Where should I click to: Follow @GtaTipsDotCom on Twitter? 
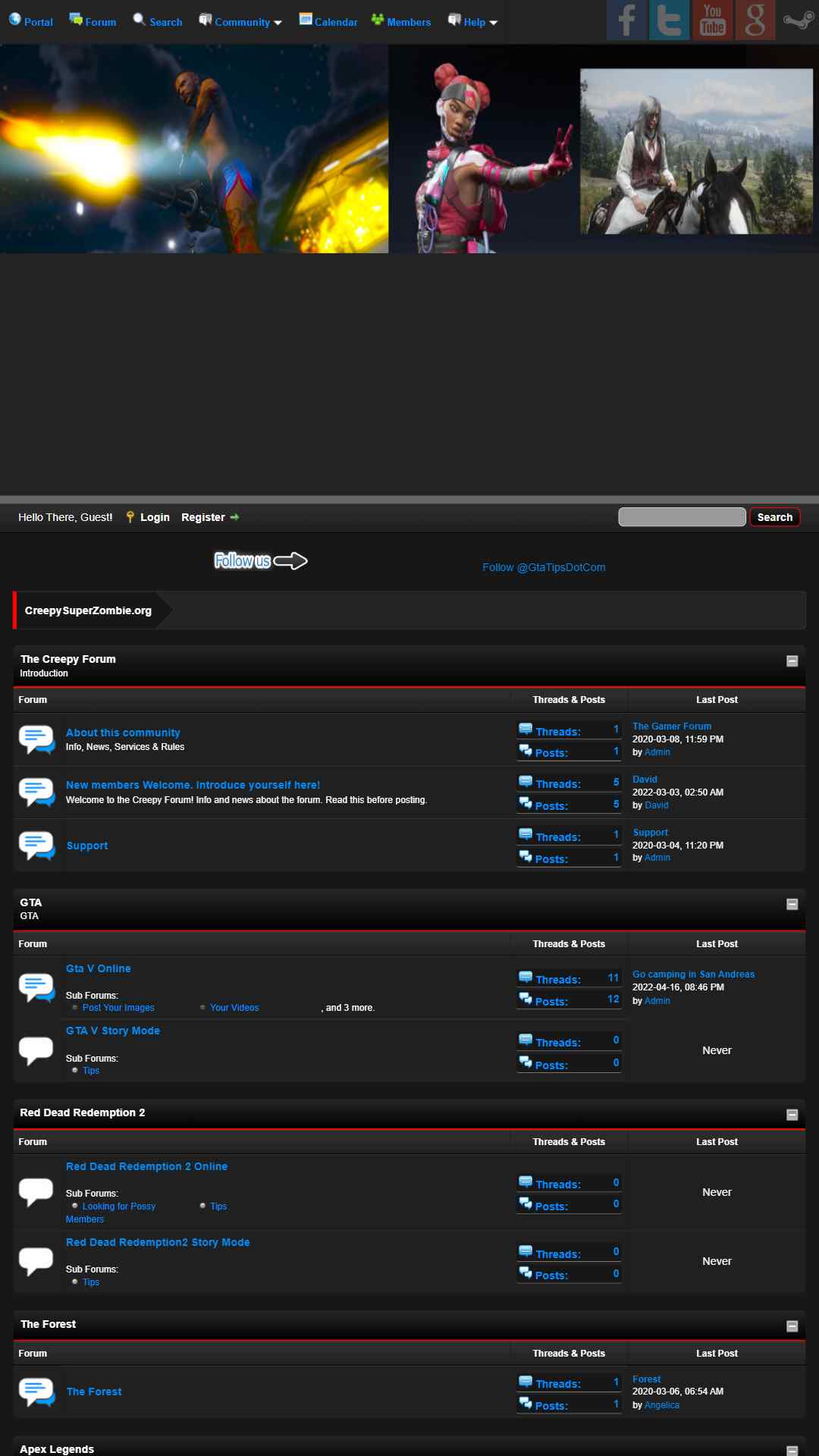point(544,567)
